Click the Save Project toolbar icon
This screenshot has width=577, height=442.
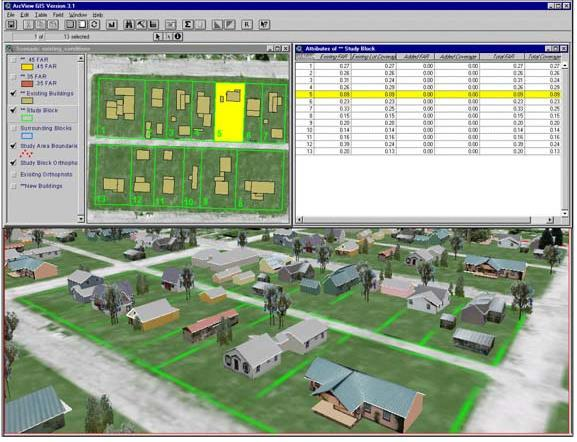[x=11, y=25]
